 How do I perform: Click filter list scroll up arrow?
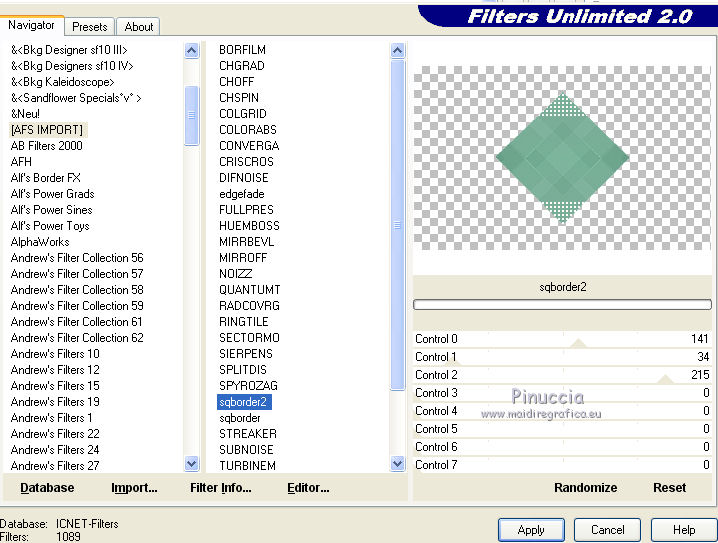(x=397, y=50)
